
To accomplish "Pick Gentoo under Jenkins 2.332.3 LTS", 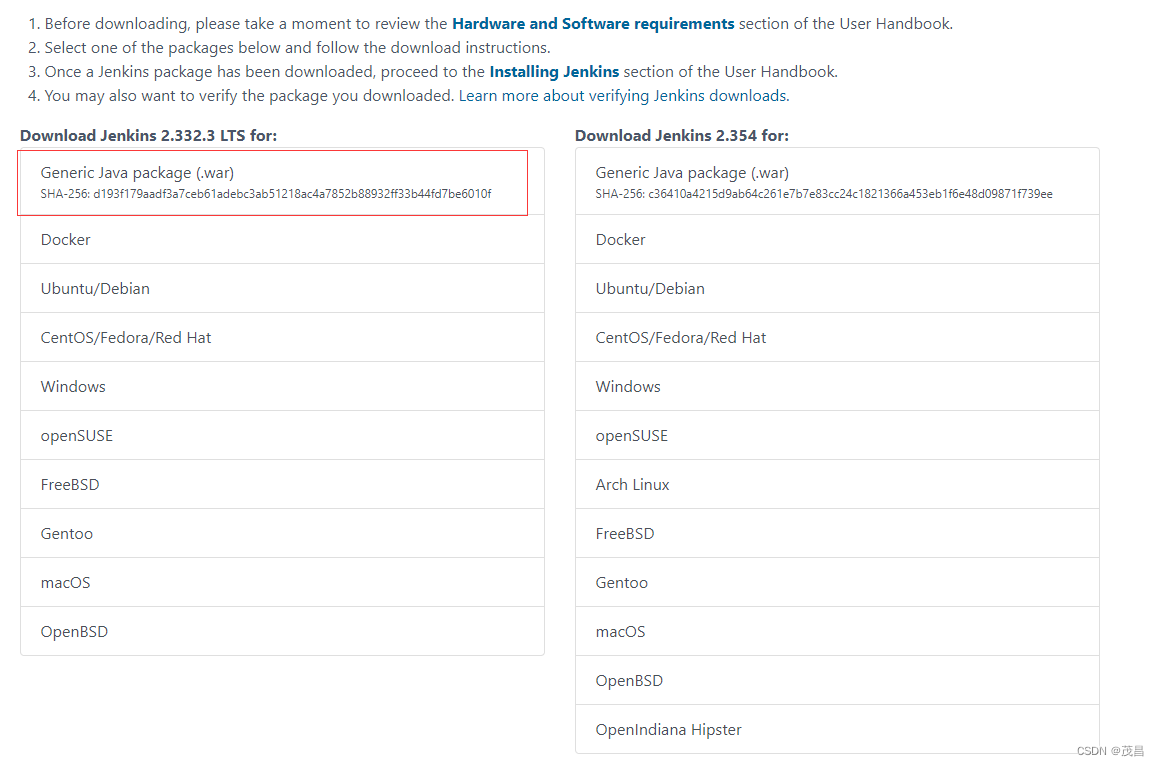I will pyautogui.click(x=282, y=533).
